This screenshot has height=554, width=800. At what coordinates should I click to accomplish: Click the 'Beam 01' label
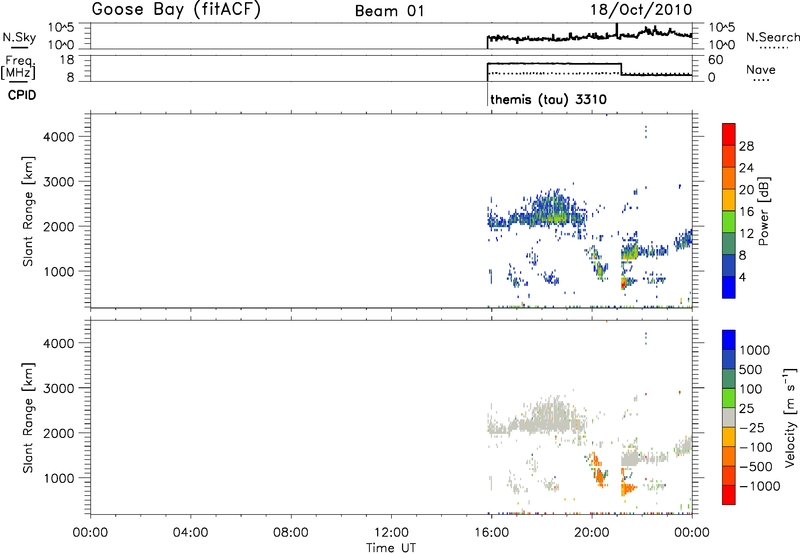(x=389, y=11)
